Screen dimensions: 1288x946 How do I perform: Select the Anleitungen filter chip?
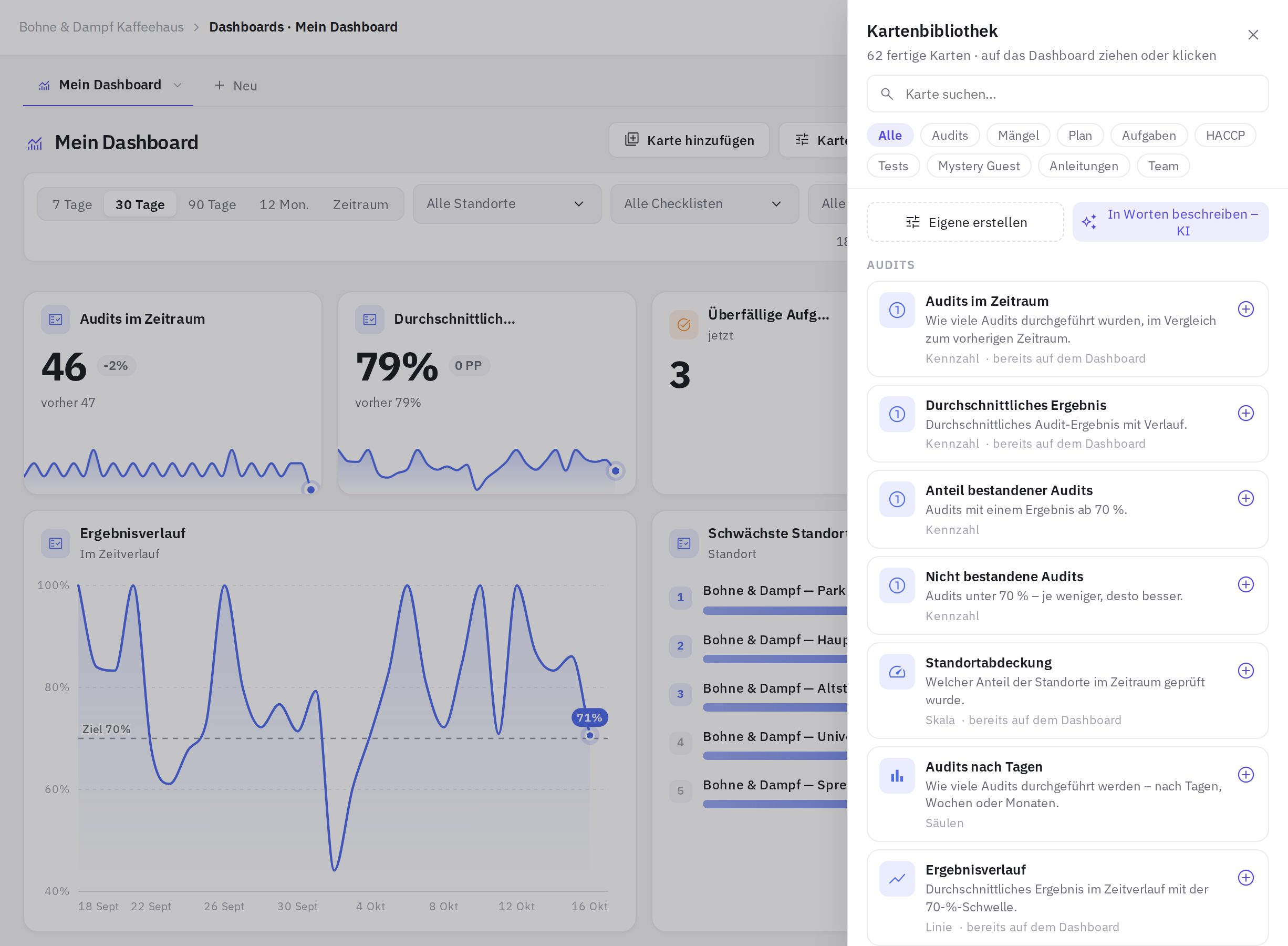tap(1084, 166)
